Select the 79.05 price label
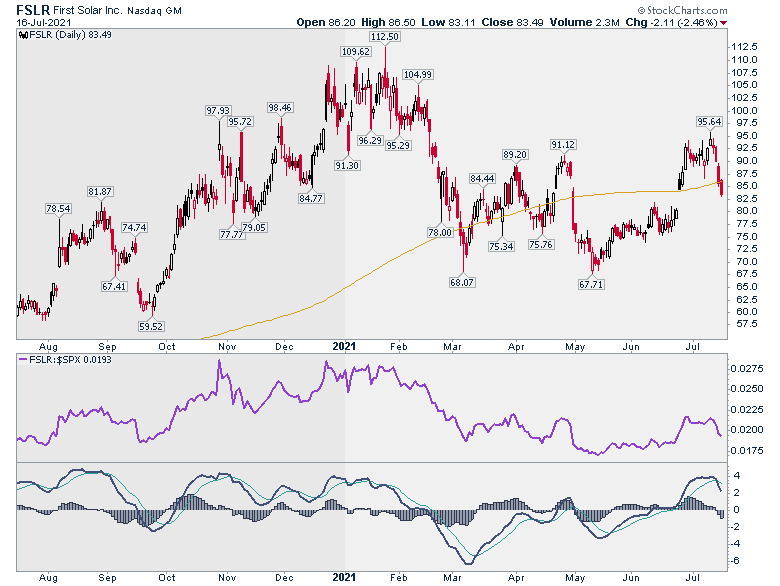 [x=254, y=227]
